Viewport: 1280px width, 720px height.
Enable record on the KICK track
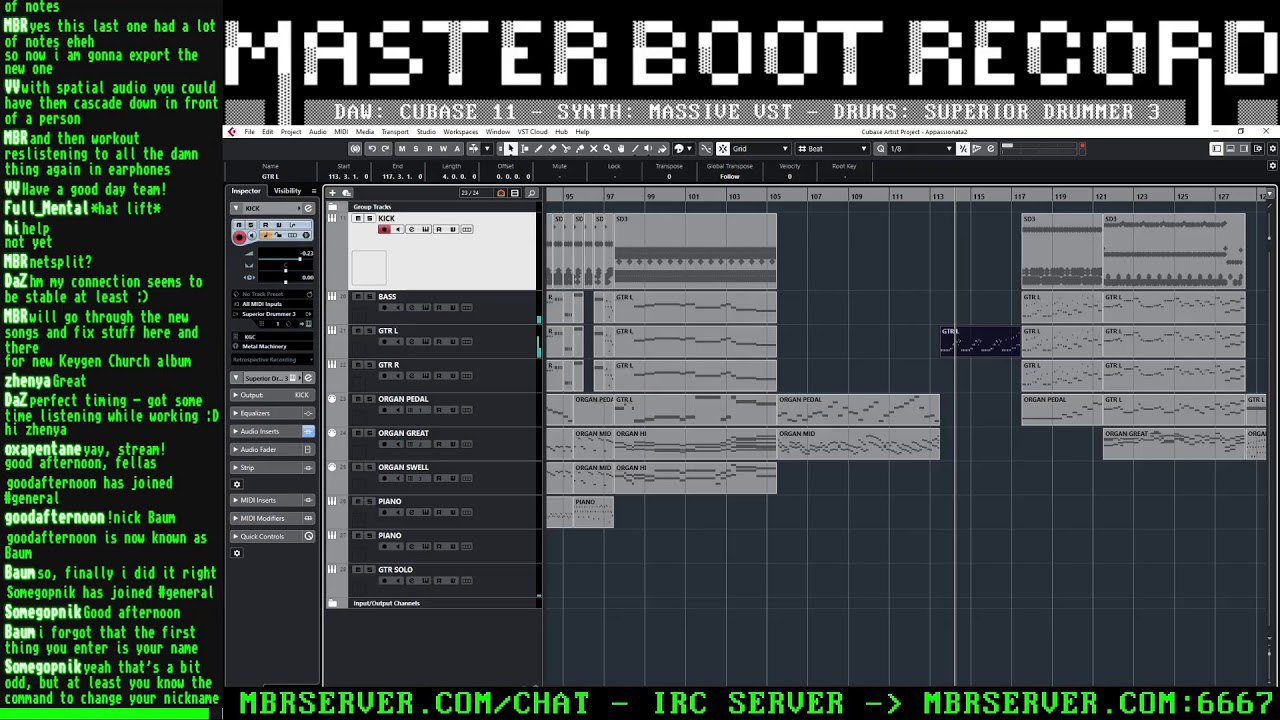tap(384, 229)
